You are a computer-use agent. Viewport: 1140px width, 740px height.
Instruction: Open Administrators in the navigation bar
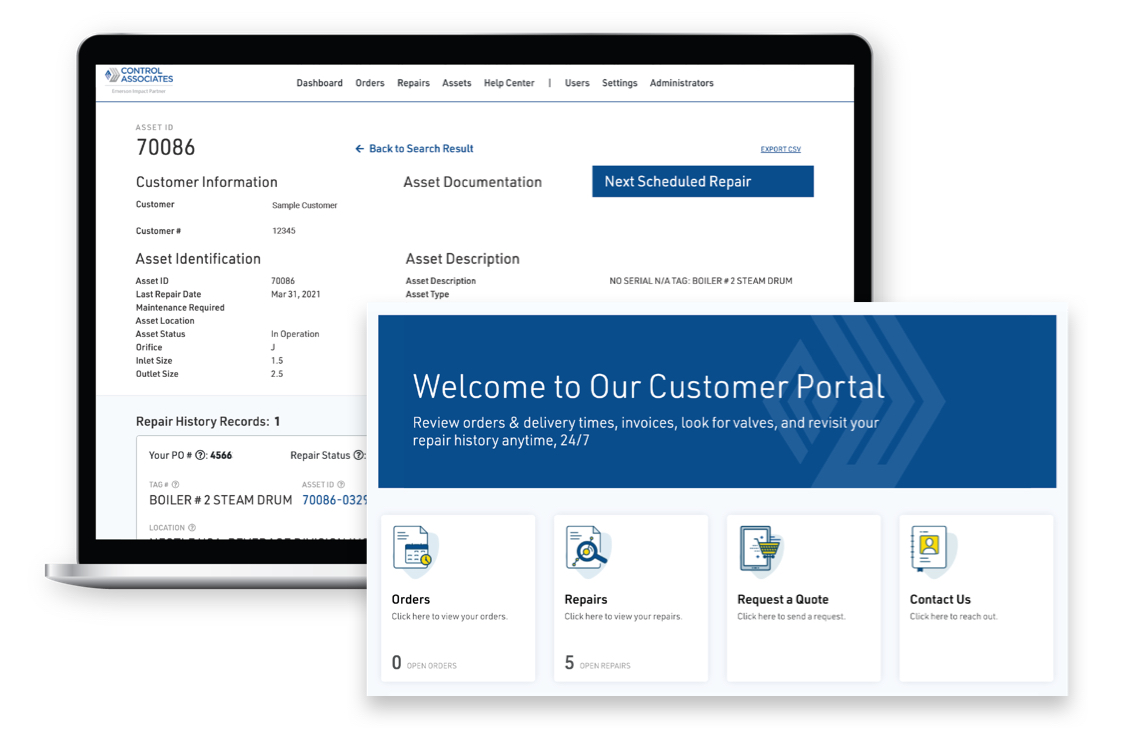[x=681, y=83]
